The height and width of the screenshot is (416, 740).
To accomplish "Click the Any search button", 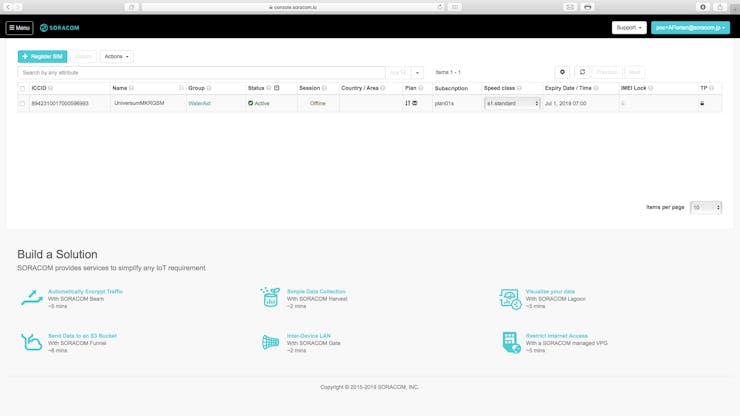I will [x=398, y=73].
